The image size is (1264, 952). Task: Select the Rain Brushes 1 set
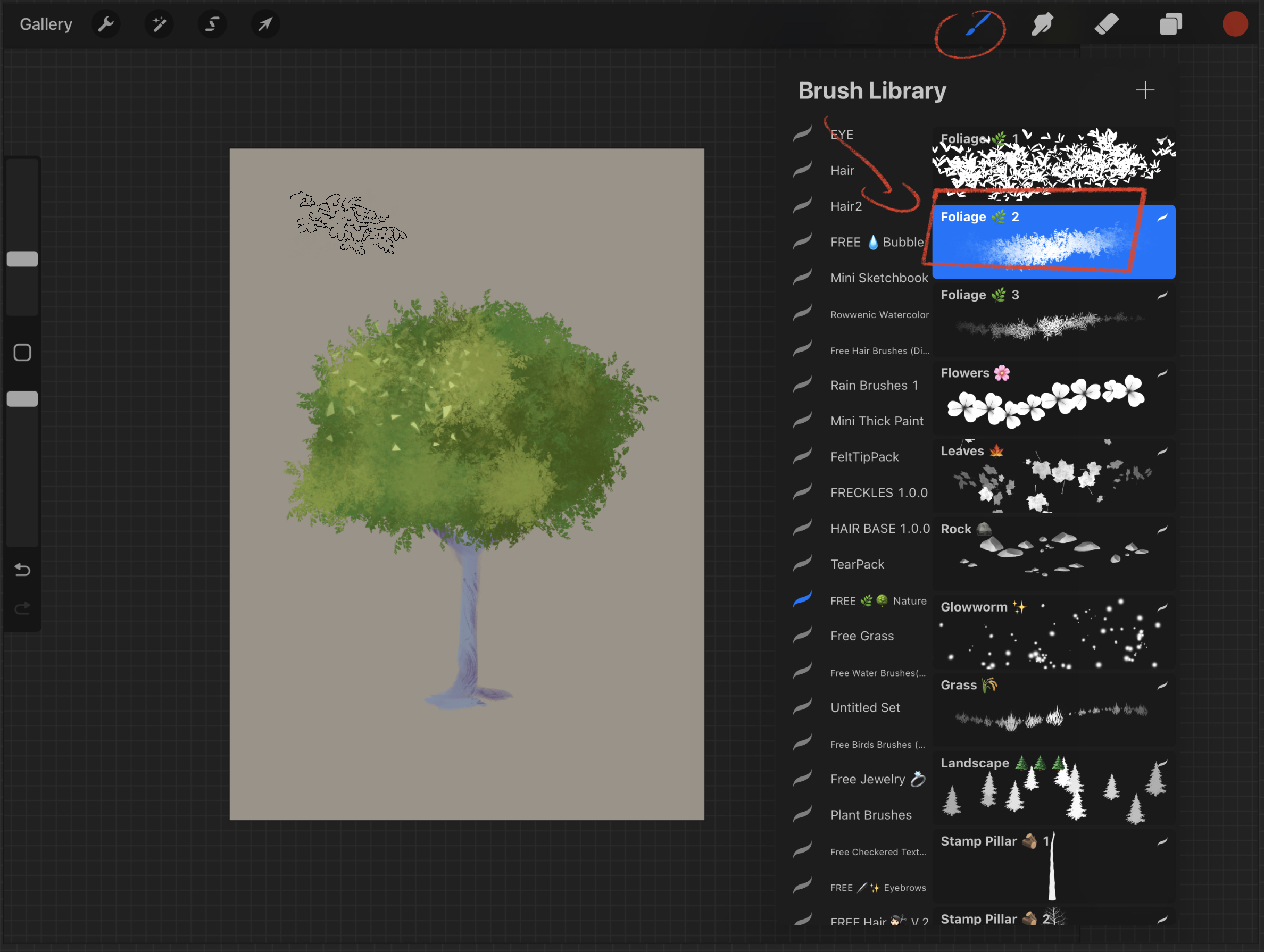pos(874,385)
